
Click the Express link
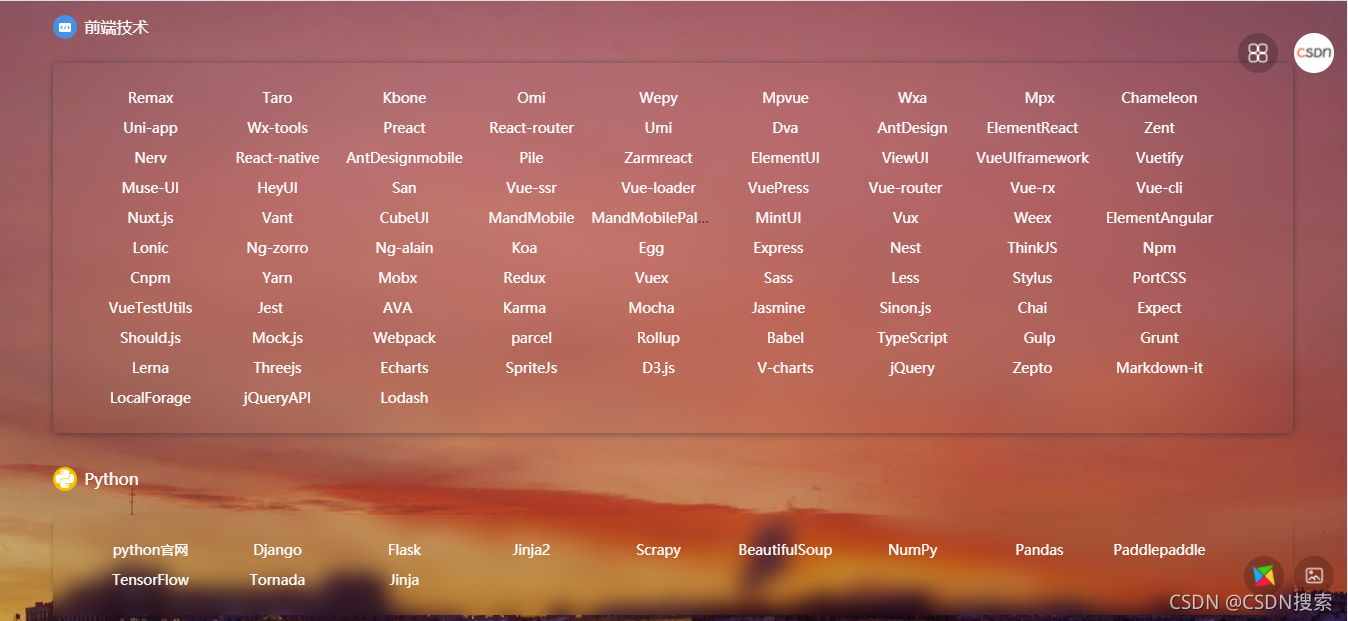click(779, 248)
